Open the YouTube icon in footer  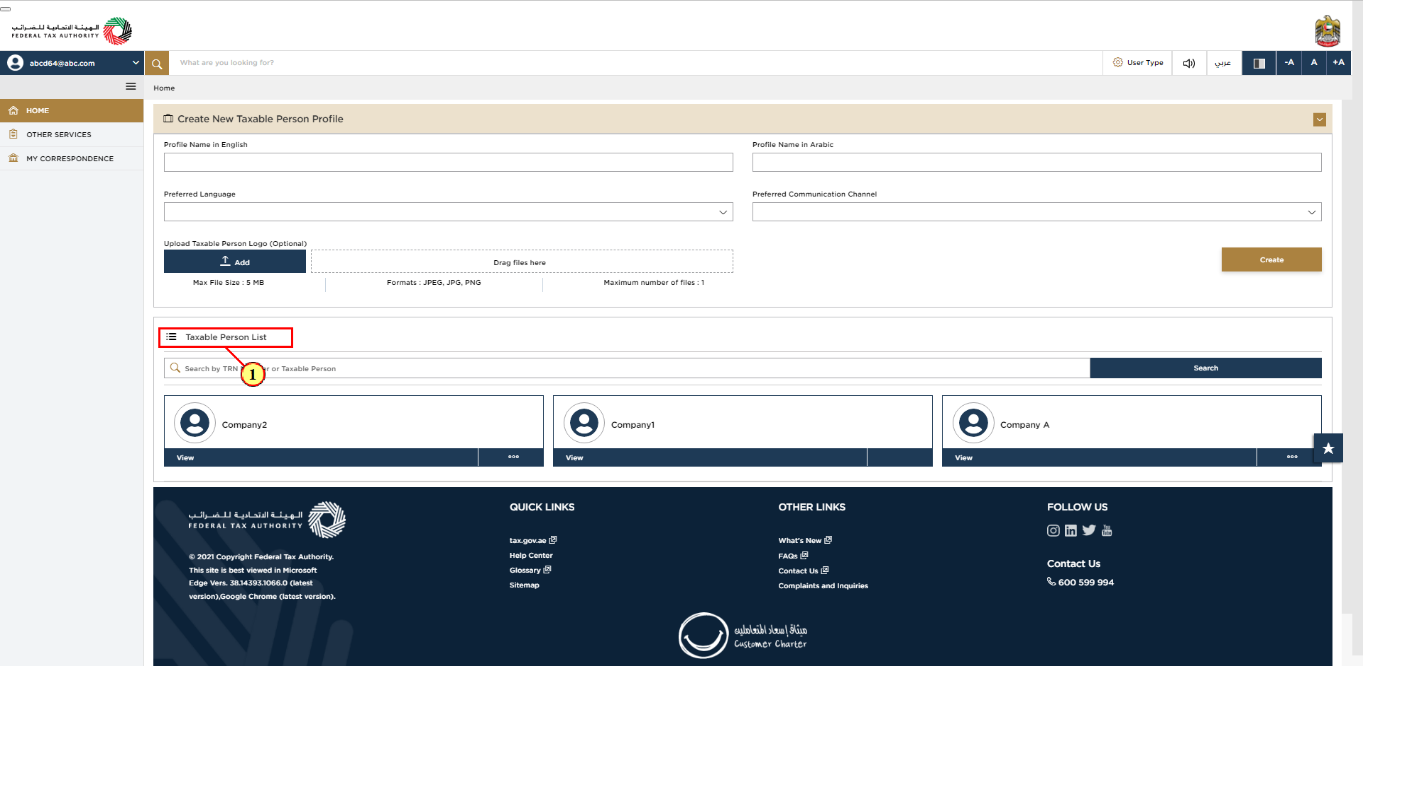click(1106, 531)
